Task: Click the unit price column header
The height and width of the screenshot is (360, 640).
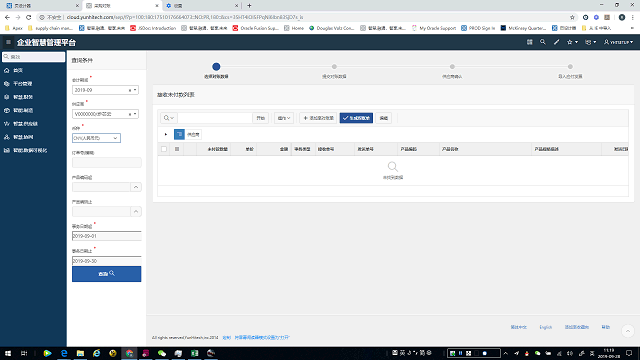Action: pyautogui.click(x=249, y=149)
